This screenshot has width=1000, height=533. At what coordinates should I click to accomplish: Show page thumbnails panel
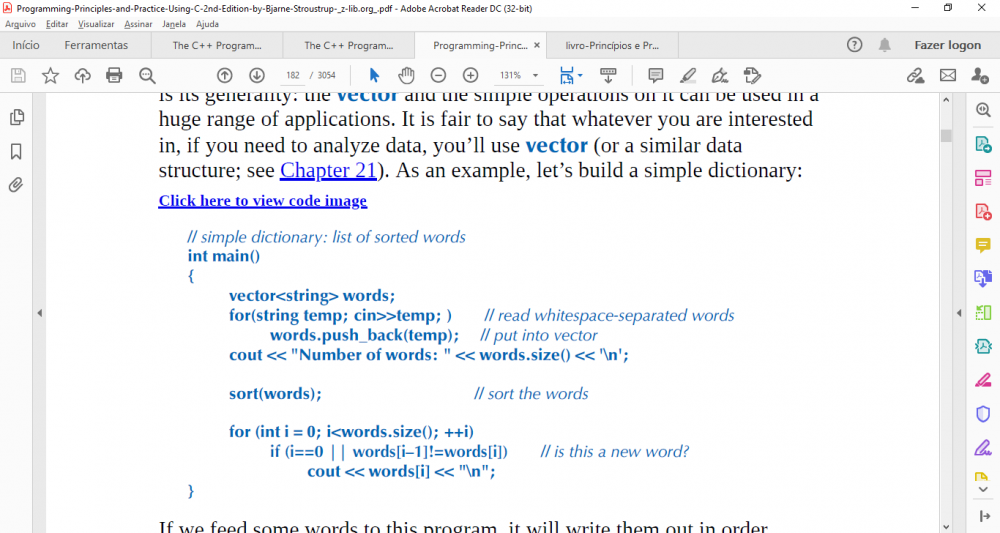click(x=16, y=117)
